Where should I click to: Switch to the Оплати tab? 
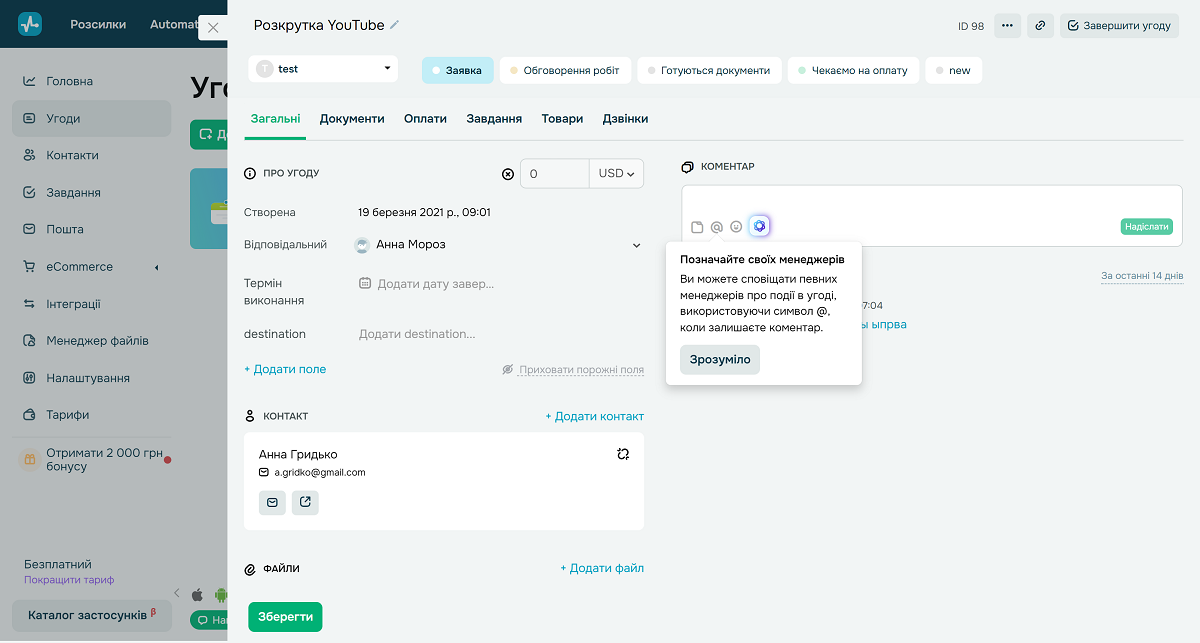click(425, 118)
